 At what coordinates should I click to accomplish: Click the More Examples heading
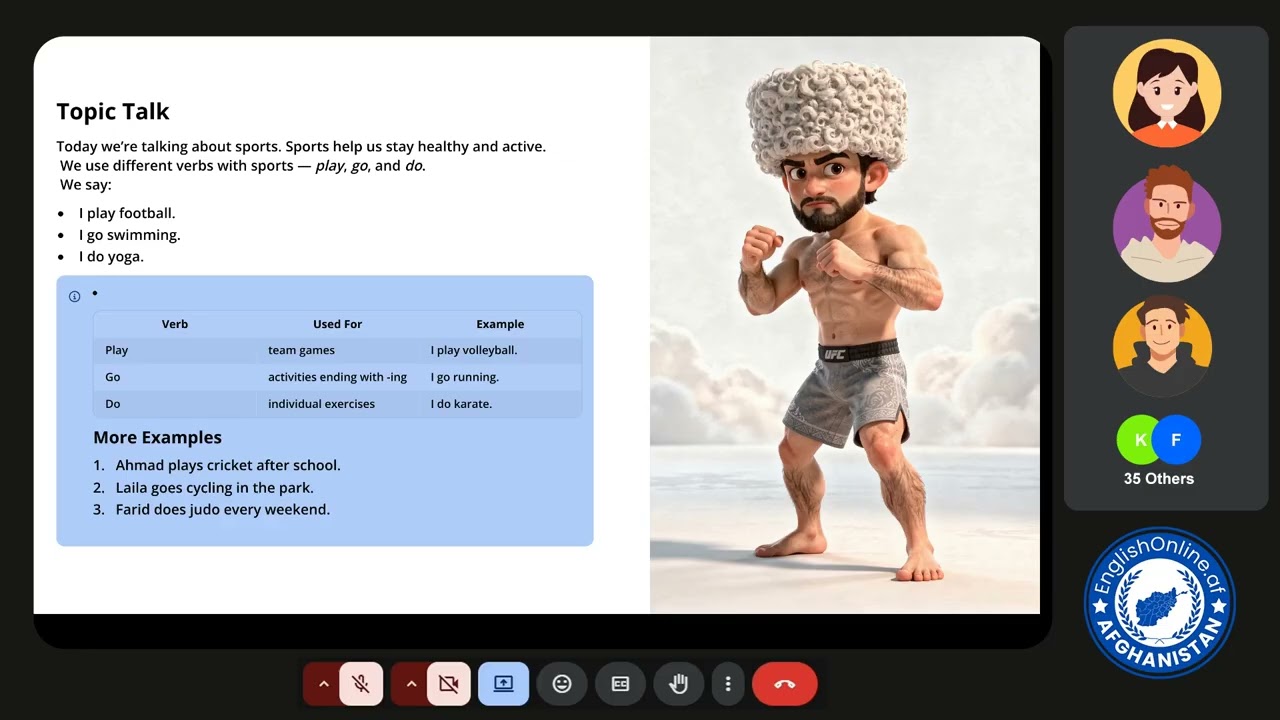[x=157, y=437]
